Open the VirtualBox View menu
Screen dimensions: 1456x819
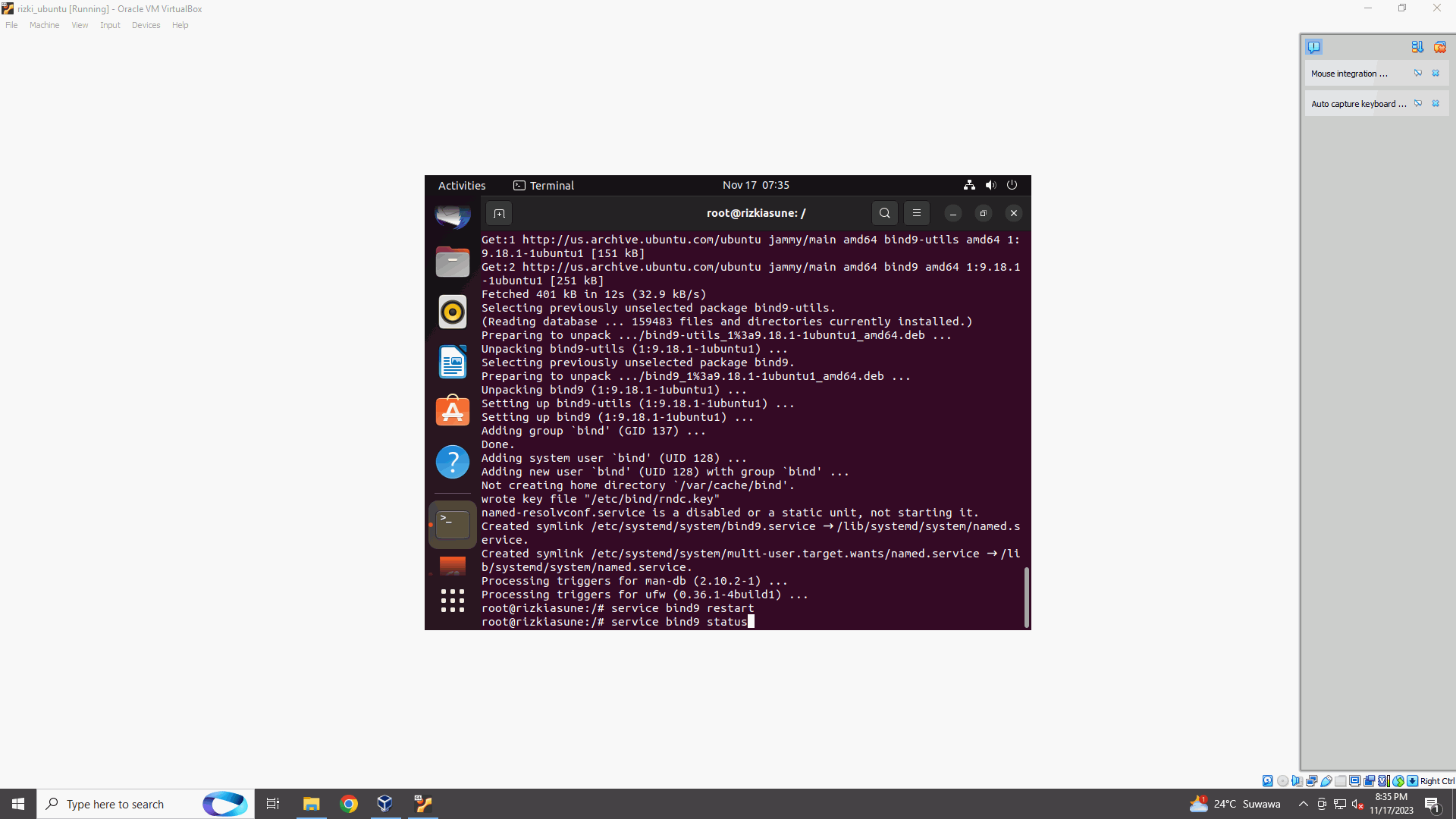point(80,25)
